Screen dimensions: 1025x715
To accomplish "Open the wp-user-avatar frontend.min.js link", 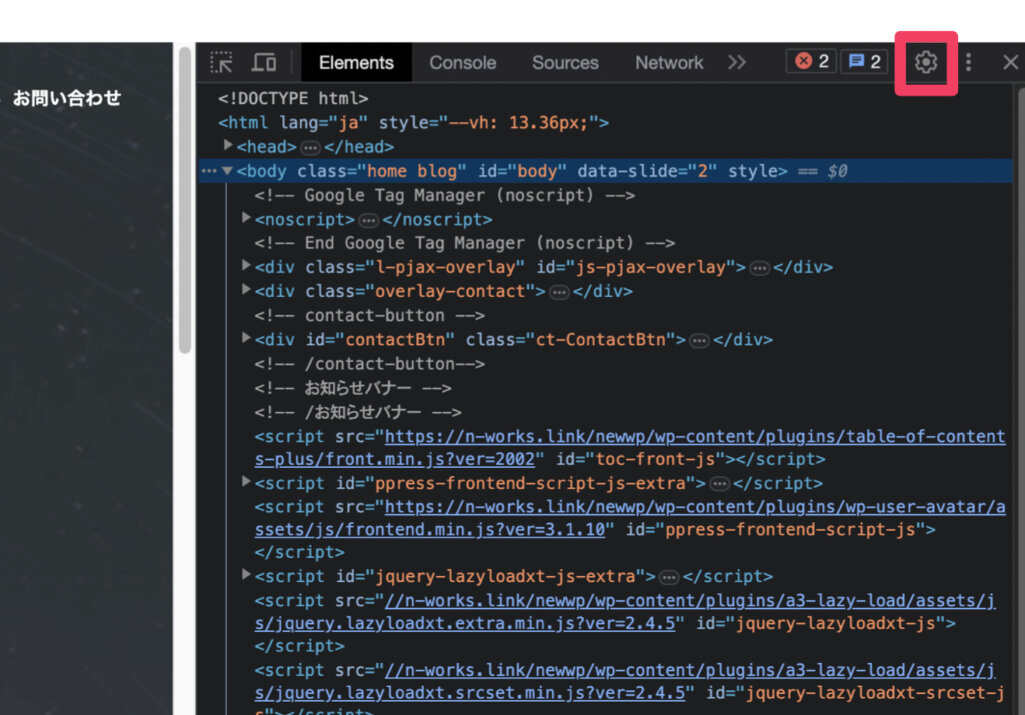I will 694,508.
